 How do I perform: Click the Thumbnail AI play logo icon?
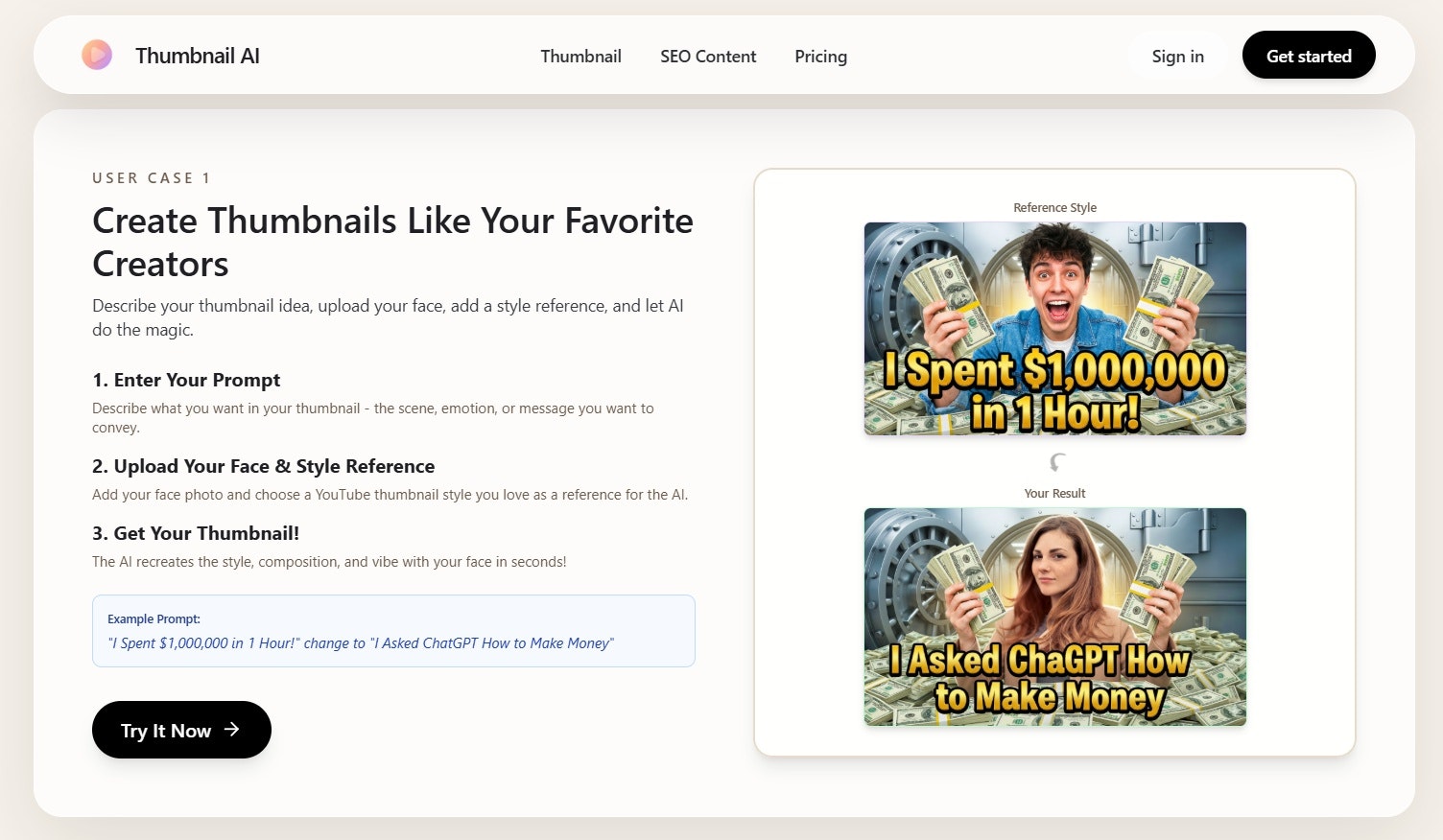[97, 55]
